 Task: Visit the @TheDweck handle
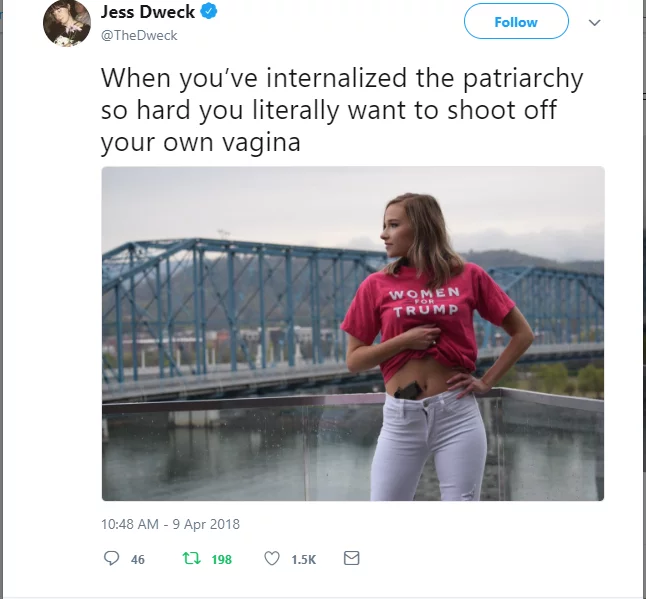tap(139, 35)
